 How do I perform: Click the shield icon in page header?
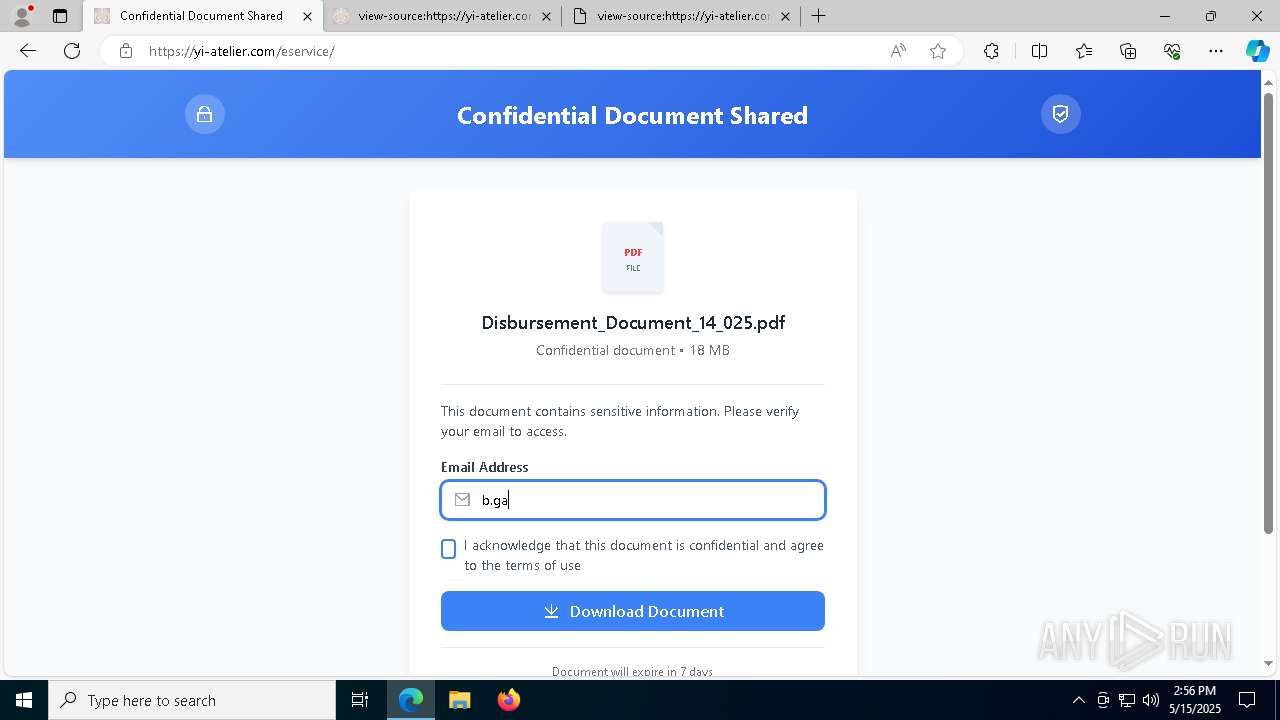click(x=1061, y=114)
